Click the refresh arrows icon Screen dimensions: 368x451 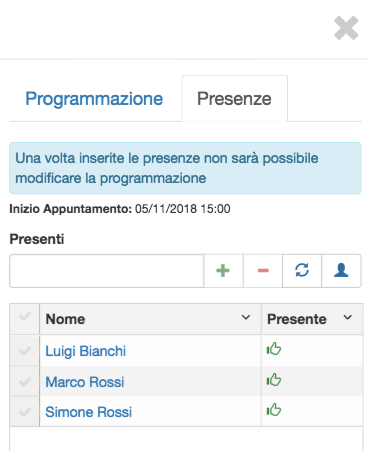(x=302, y=270)
